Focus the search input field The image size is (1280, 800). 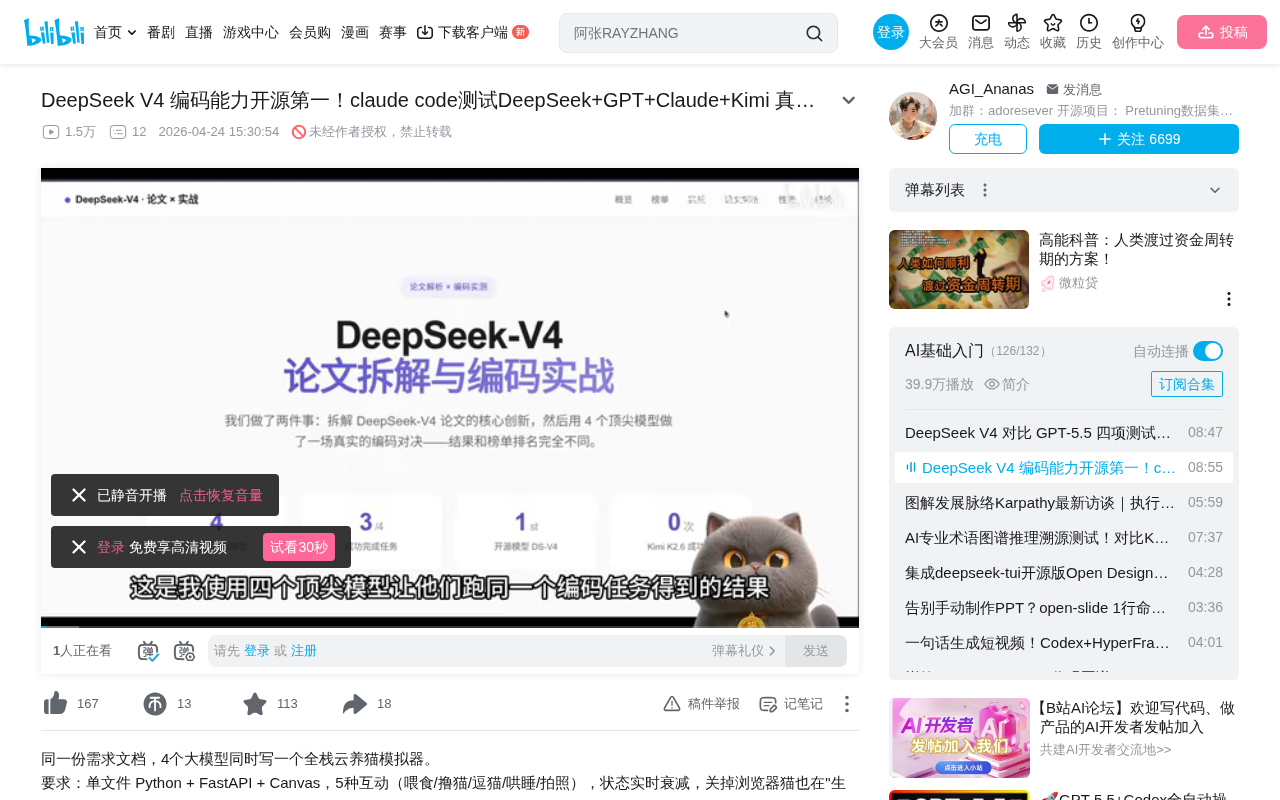[x=685, y=33]
